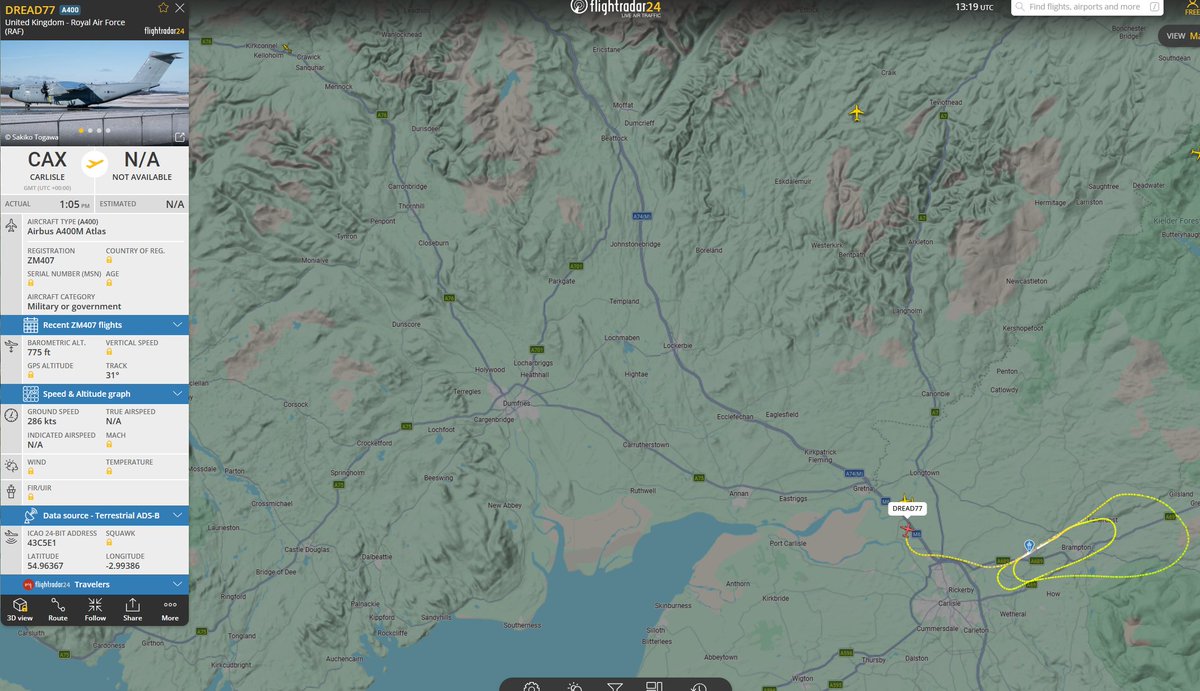Add DREAD77 to favorites with star icon
This screenshot has width=1200, height=691.
tap(164, 8)
